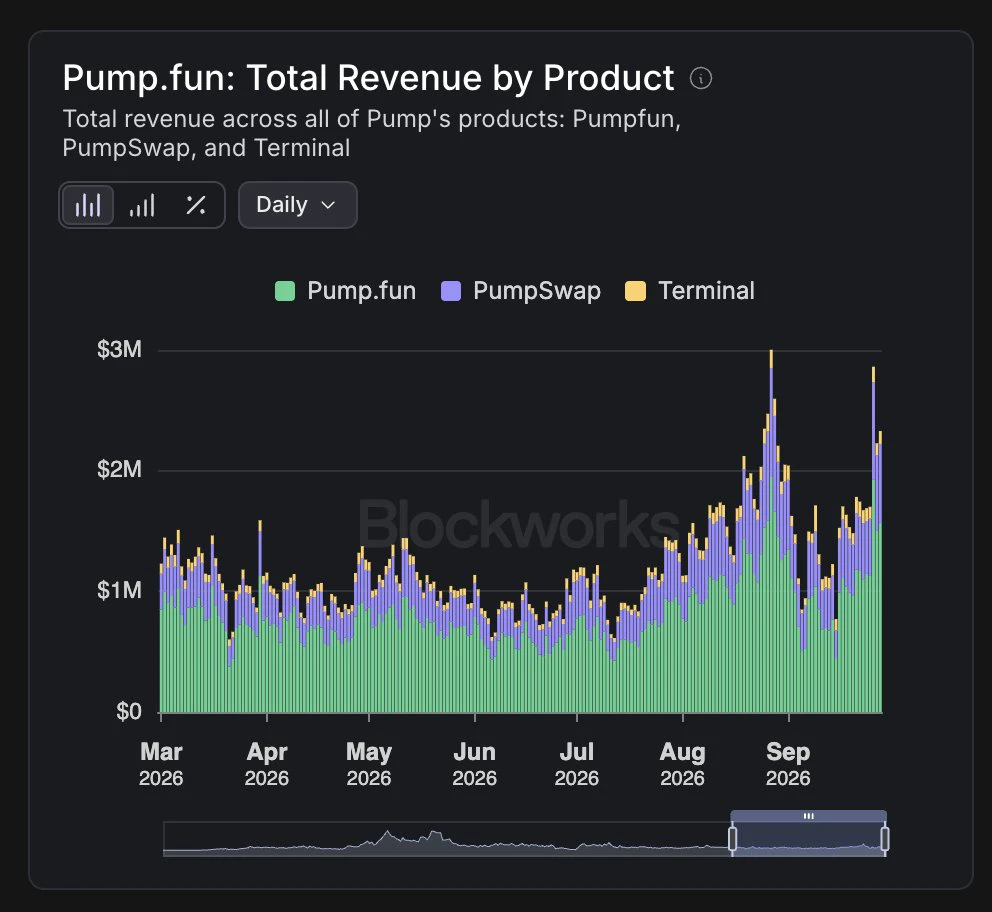Click the info icon beside chart title
The image size is (992, 912).
[x=700, y=78]
